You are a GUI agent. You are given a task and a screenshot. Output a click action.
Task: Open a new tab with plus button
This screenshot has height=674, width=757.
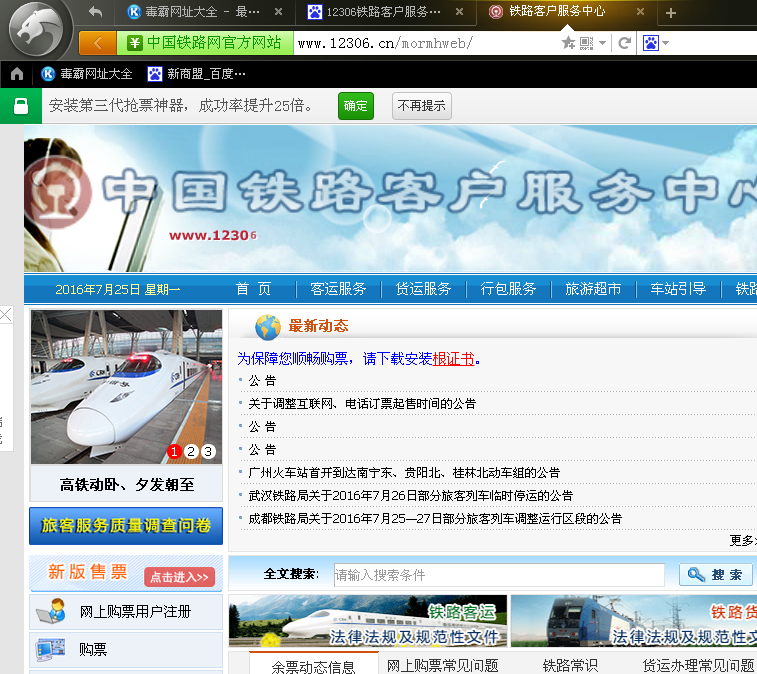pos(671,13)
